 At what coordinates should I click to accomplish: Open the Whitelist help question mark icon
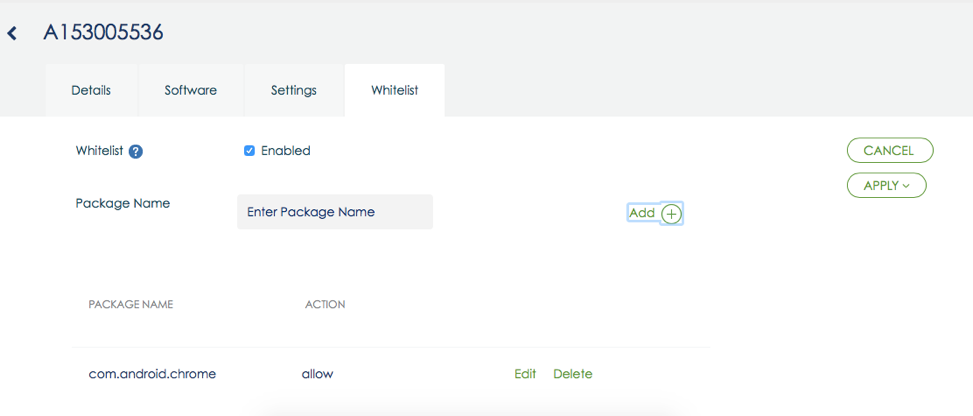click(x=136, y=151)
